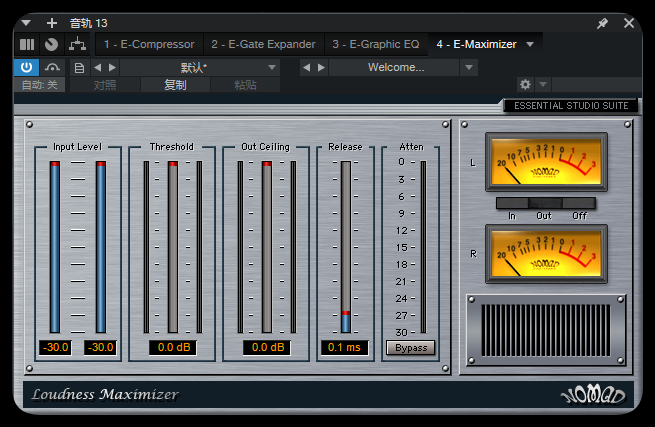Screen dimensions: 655x427
Task: Open the preset file icon menu
Action: click(x=79, y=68)
